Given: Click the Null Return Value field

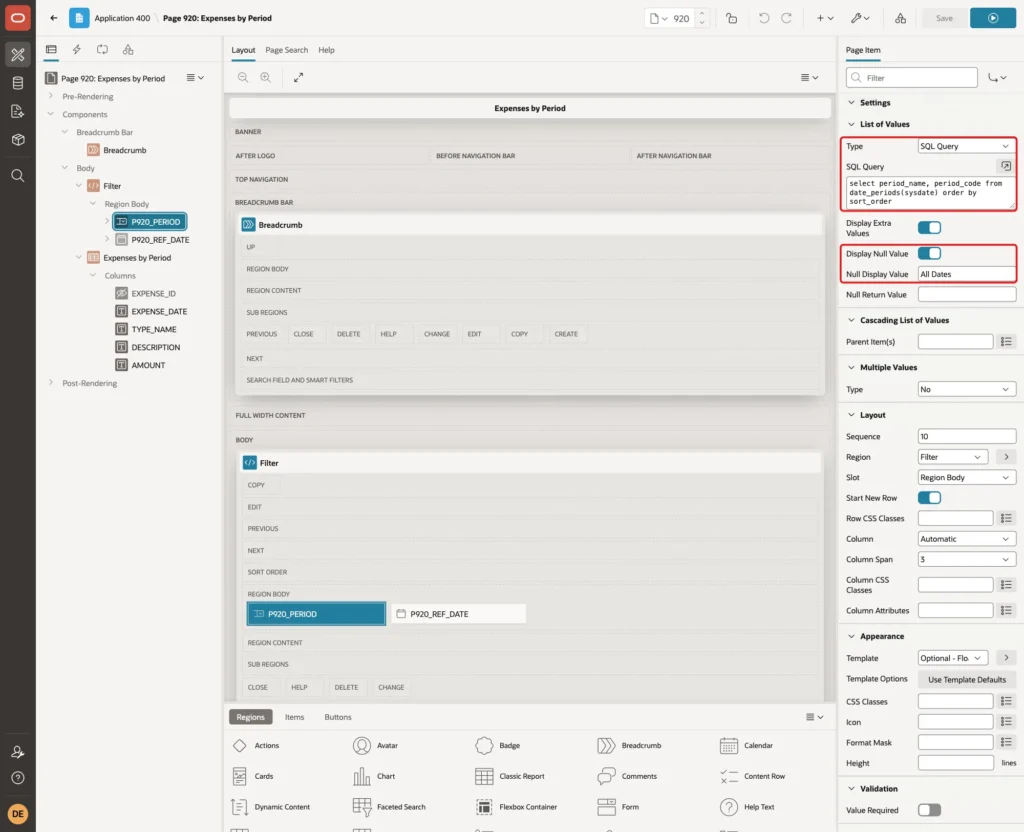Looking at the screenshot, I should (x=967, y=295).
